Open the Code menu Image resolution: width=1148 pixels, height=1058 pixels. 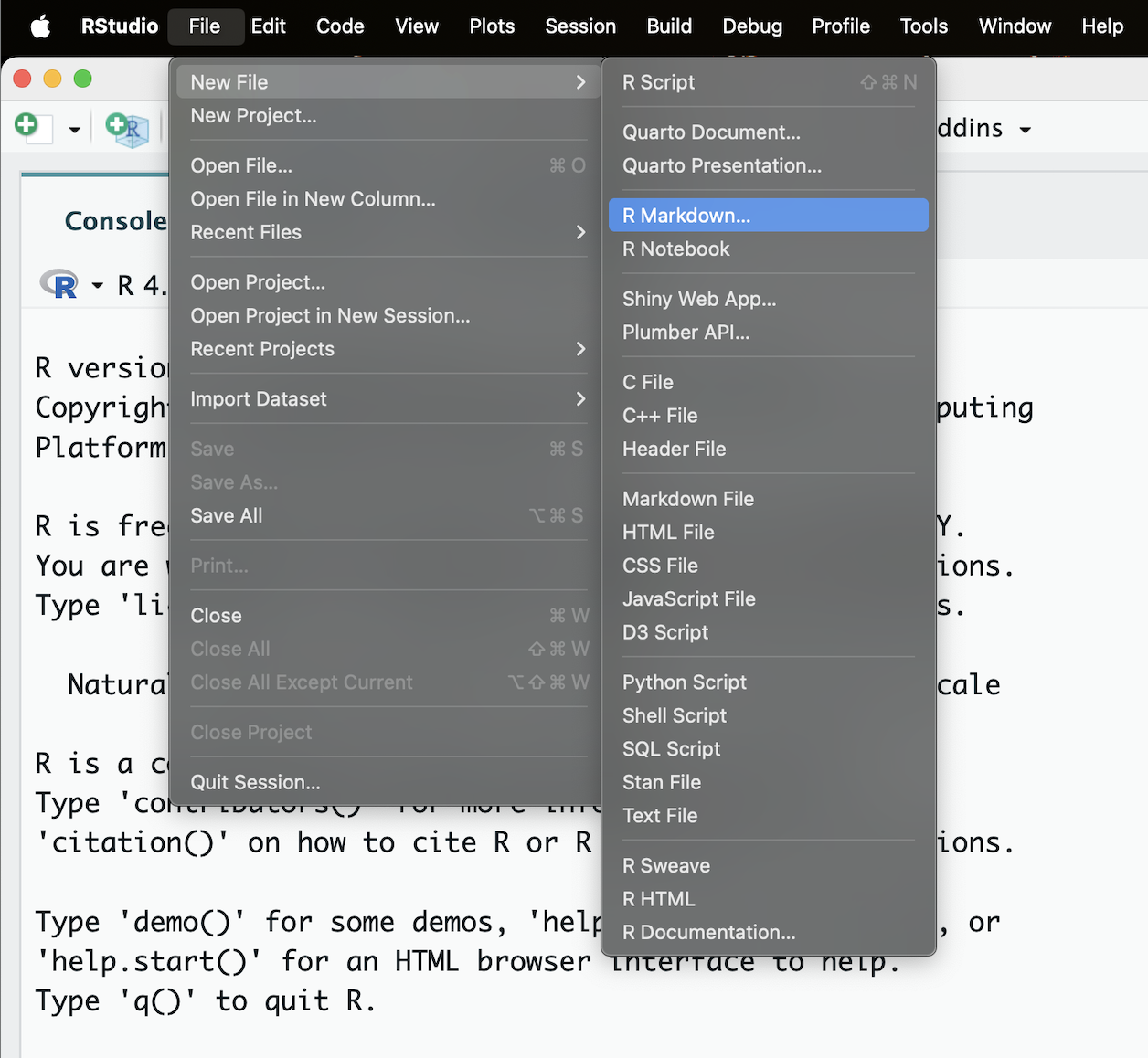340,26
